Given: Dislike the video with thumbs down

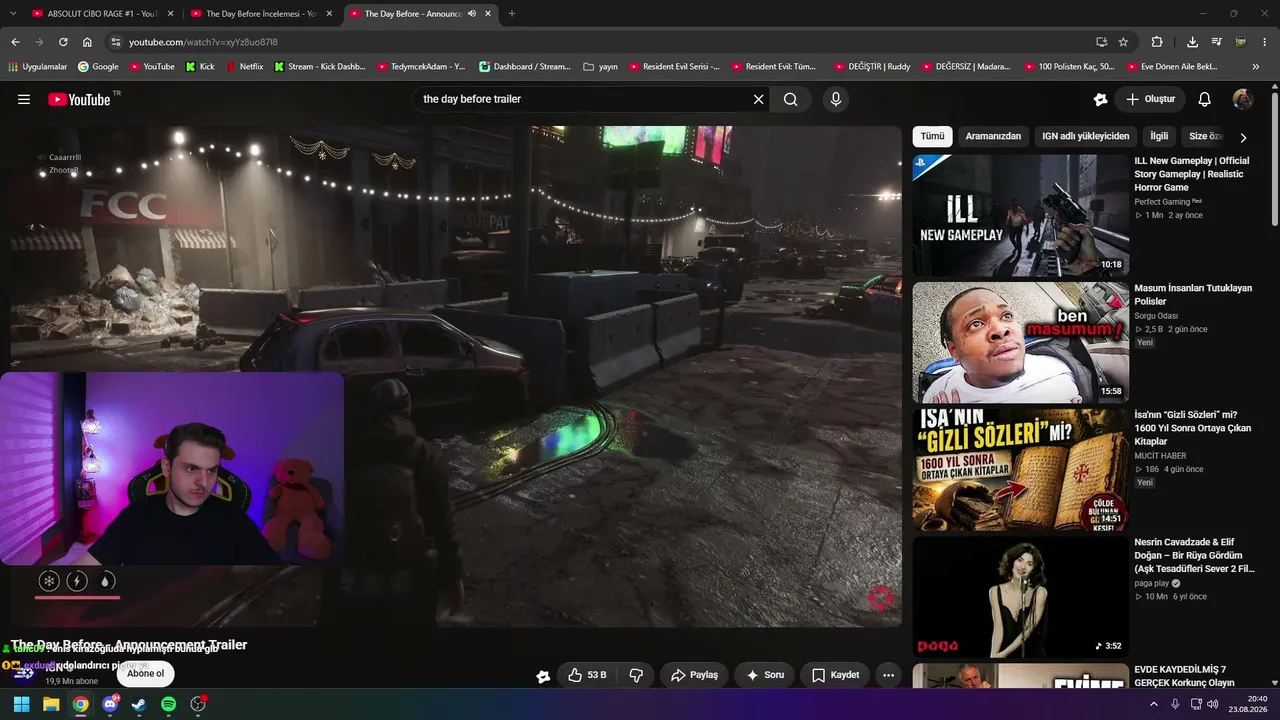Looking at the screenshot, I should pos(636,675).
